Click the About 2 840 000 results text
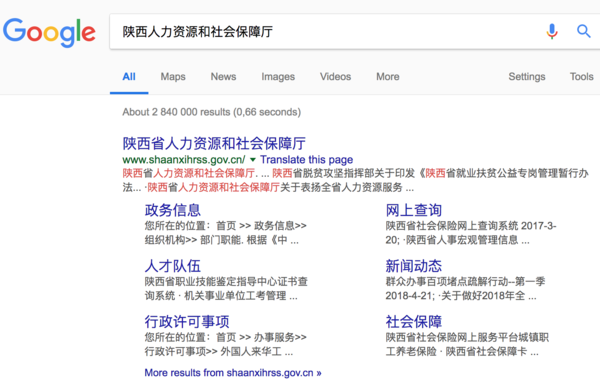Viewport: 600px width, 388px height. pos(212,112)
